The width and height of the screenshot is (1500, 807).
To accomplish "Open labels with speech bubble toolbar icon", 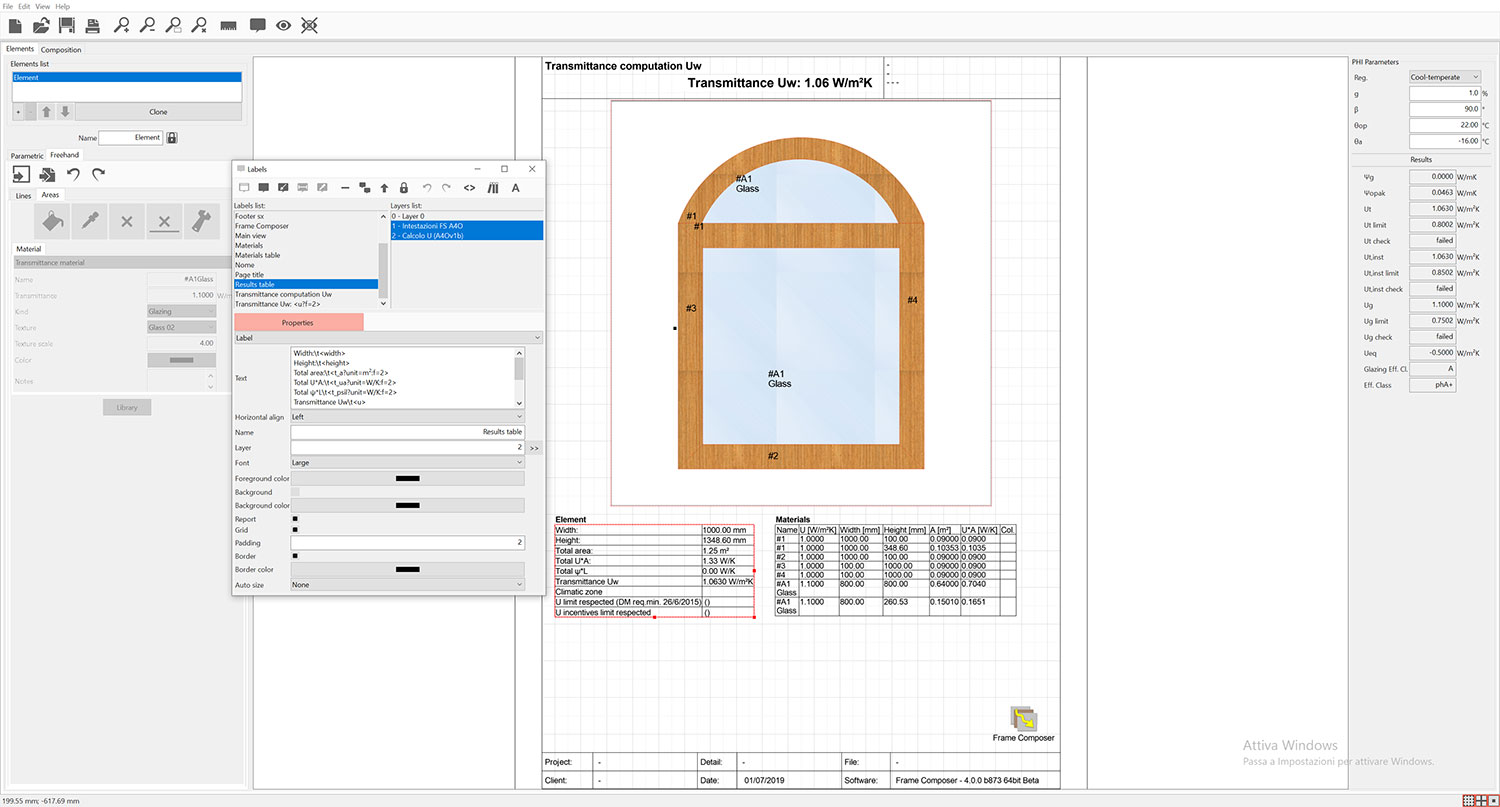I will tap(258, 25).
